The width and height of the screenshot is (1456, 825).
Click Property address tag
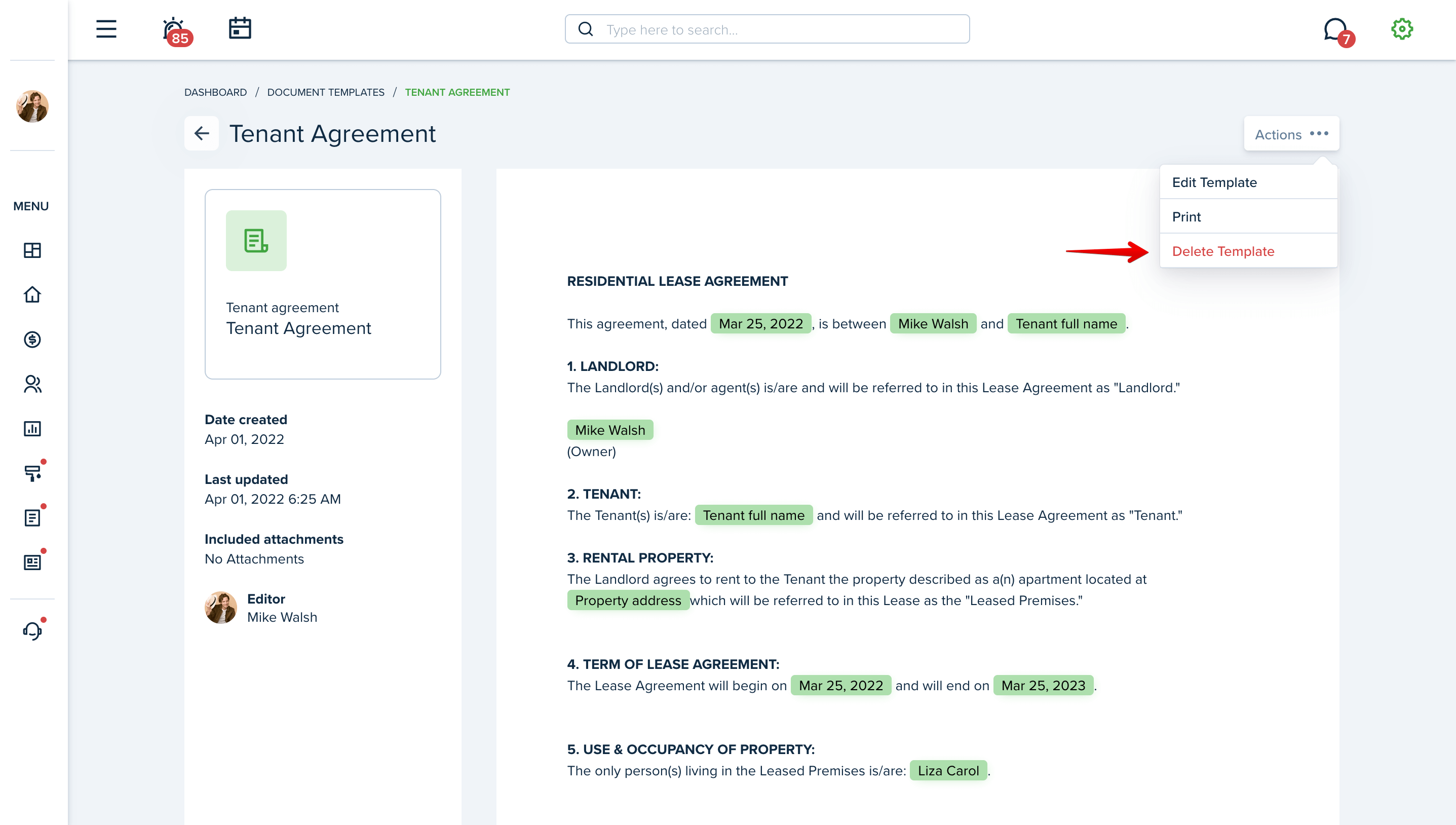tap(628, 600)
